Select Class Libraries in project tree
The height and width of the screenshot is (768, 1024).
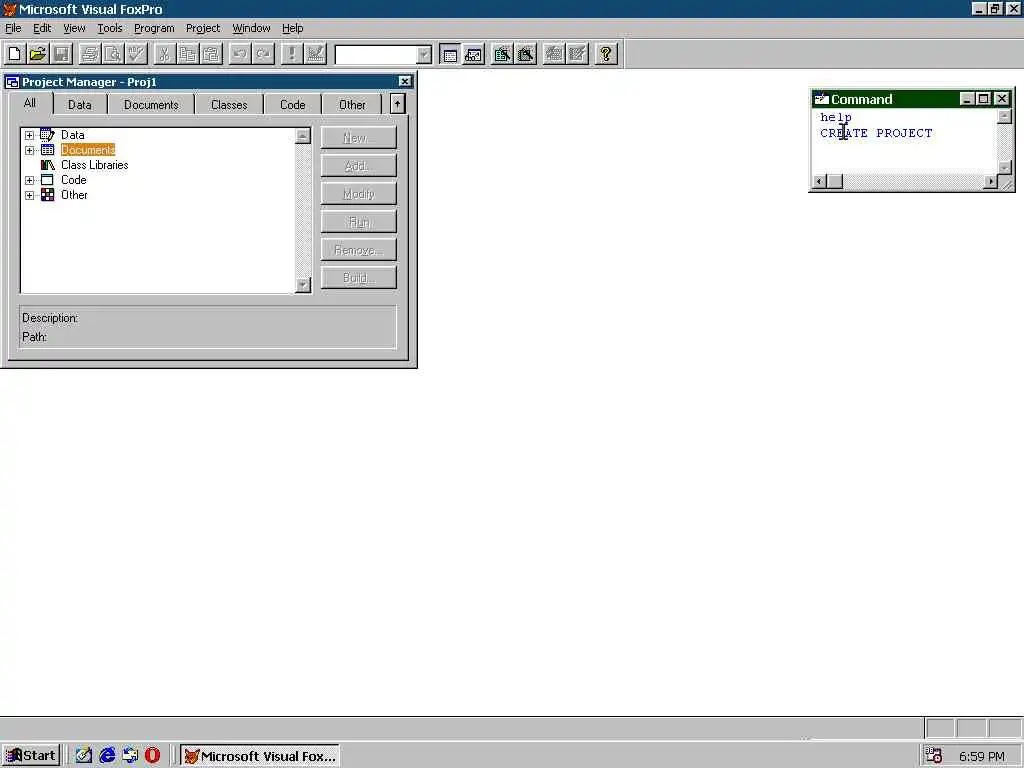pyautogui.click(x=95, y=165)
